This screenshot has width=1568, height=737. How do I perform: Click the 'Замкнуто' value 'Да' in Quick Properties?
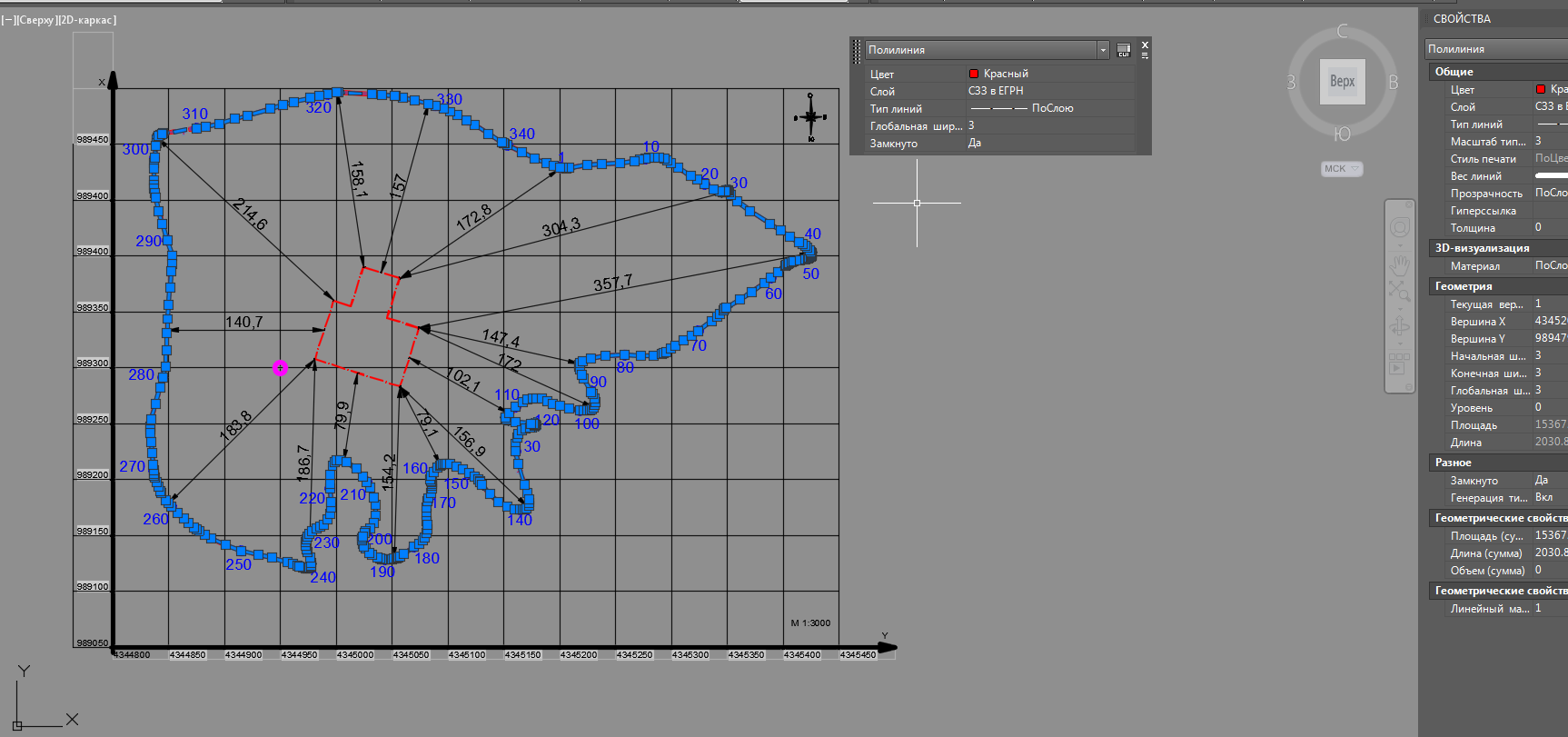click(975, 144)
